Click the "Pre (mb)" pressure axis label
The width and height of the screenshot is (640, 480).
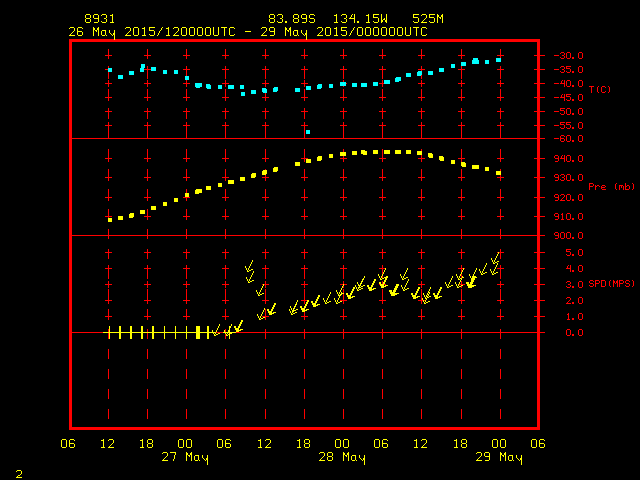(611, 187)
